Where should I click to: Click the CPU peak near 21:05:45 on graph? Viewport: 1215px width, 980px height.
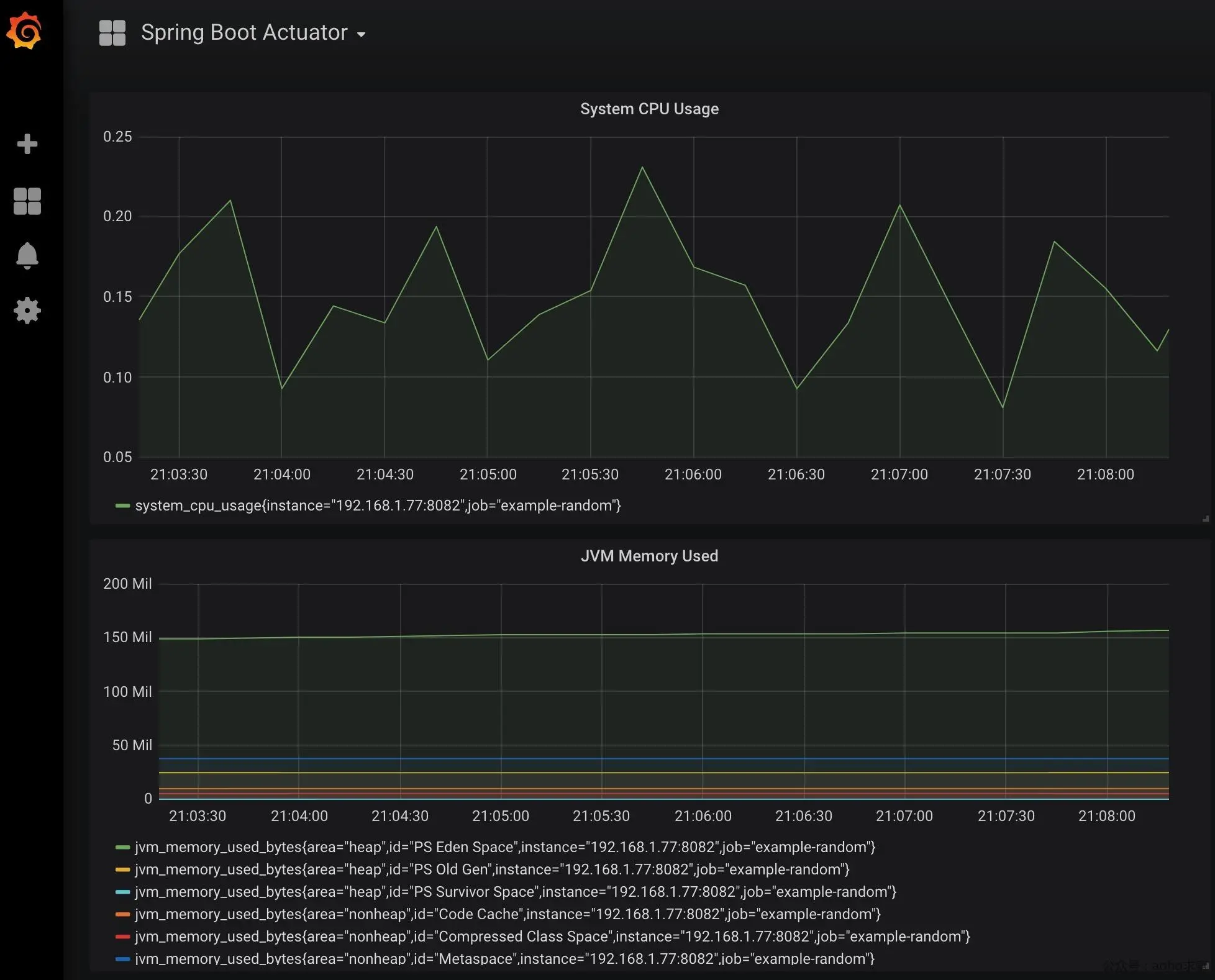pyautogui.click(x=642, y=168)
